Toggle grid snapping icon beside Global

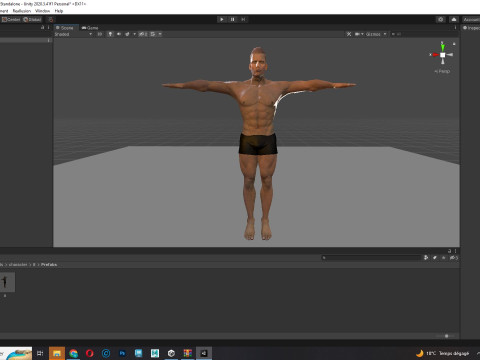point(51,19)
